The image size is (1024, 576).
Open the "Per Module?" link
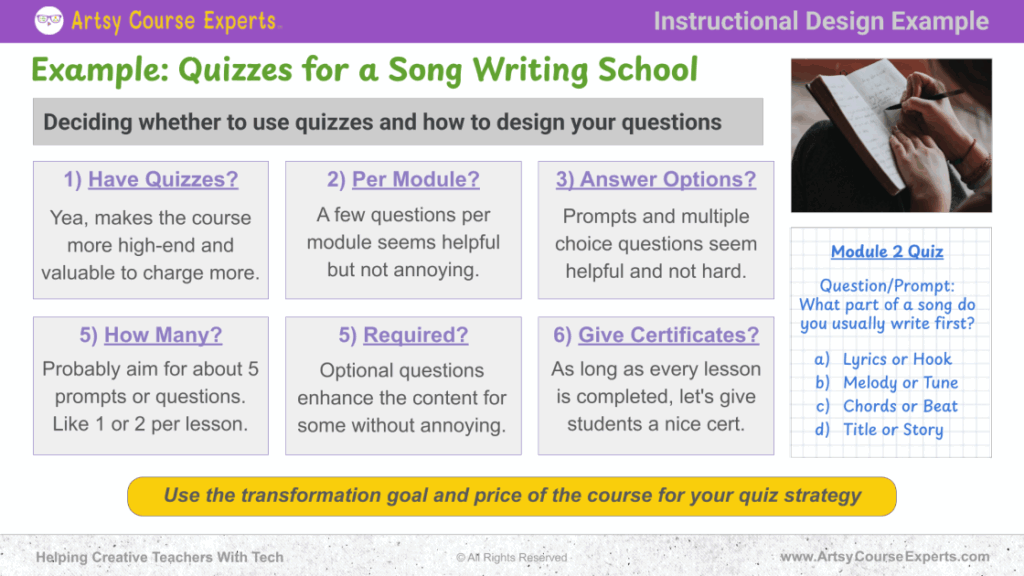[415, 180]
